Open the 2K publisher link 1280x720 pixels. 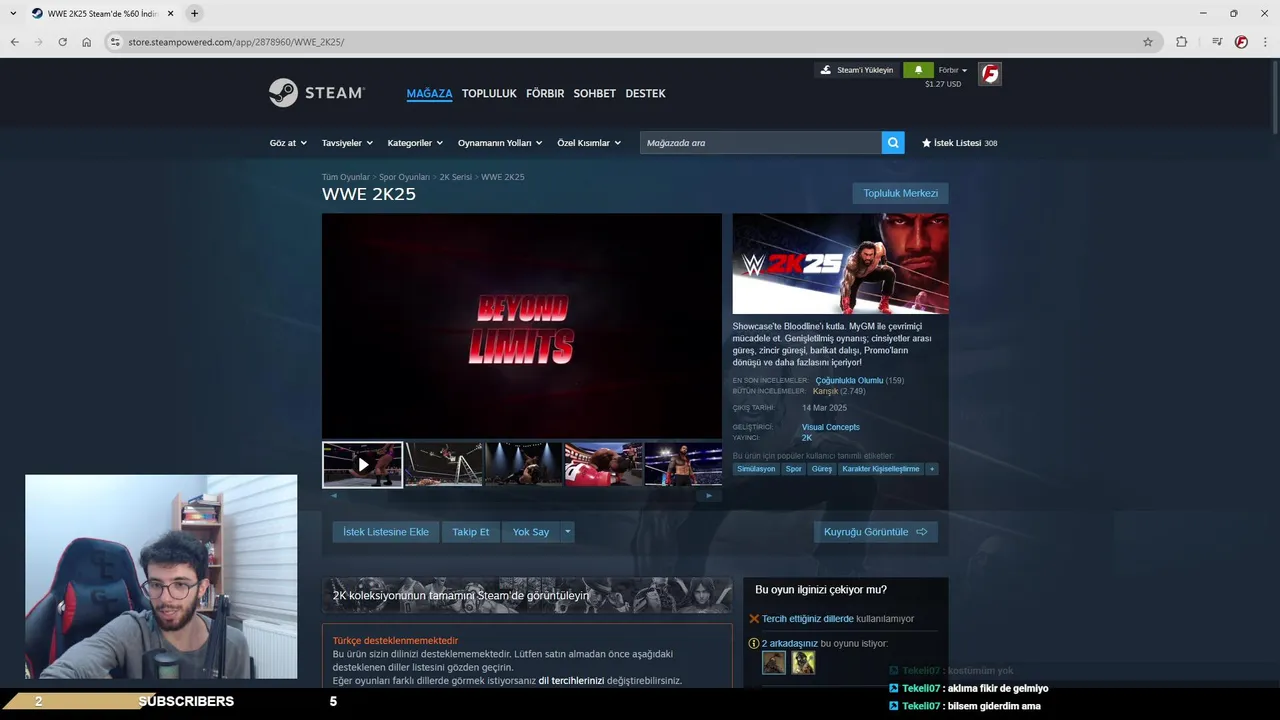pyautogui.click(x=806, y=438)
